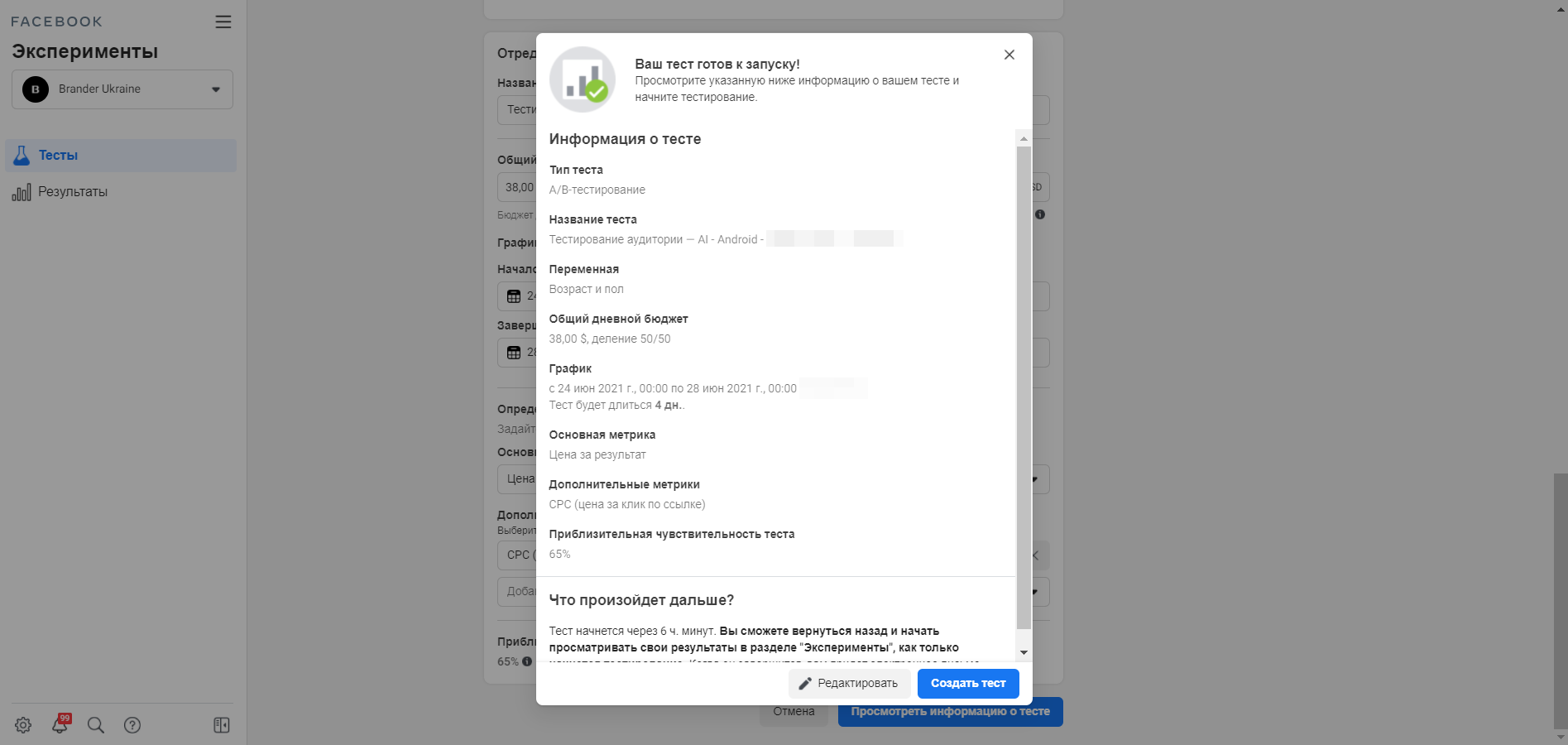Click the start date calendar icon
Screen dimensions: 1568x745
click(x=514, y=296)
